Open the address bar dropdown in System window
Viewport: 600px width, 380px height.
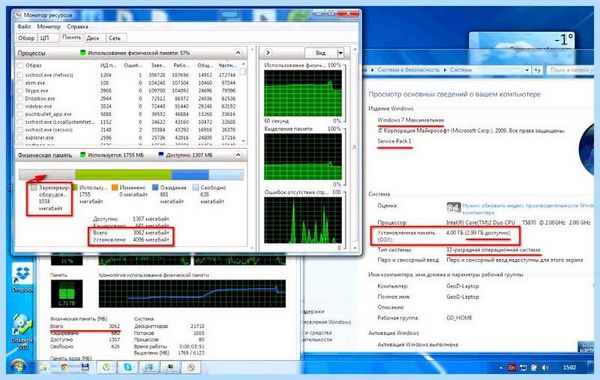pos(527,70)
